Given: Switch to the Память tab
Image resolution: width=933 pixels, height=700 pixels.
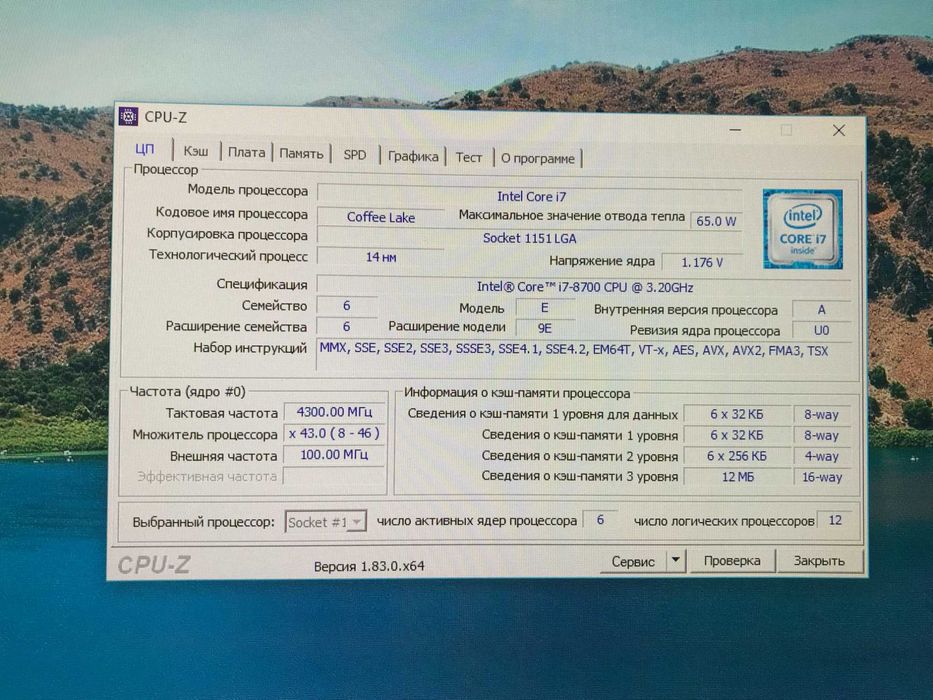Looking at the screenshot, I should pyautogui.click(x=301, y=154).
